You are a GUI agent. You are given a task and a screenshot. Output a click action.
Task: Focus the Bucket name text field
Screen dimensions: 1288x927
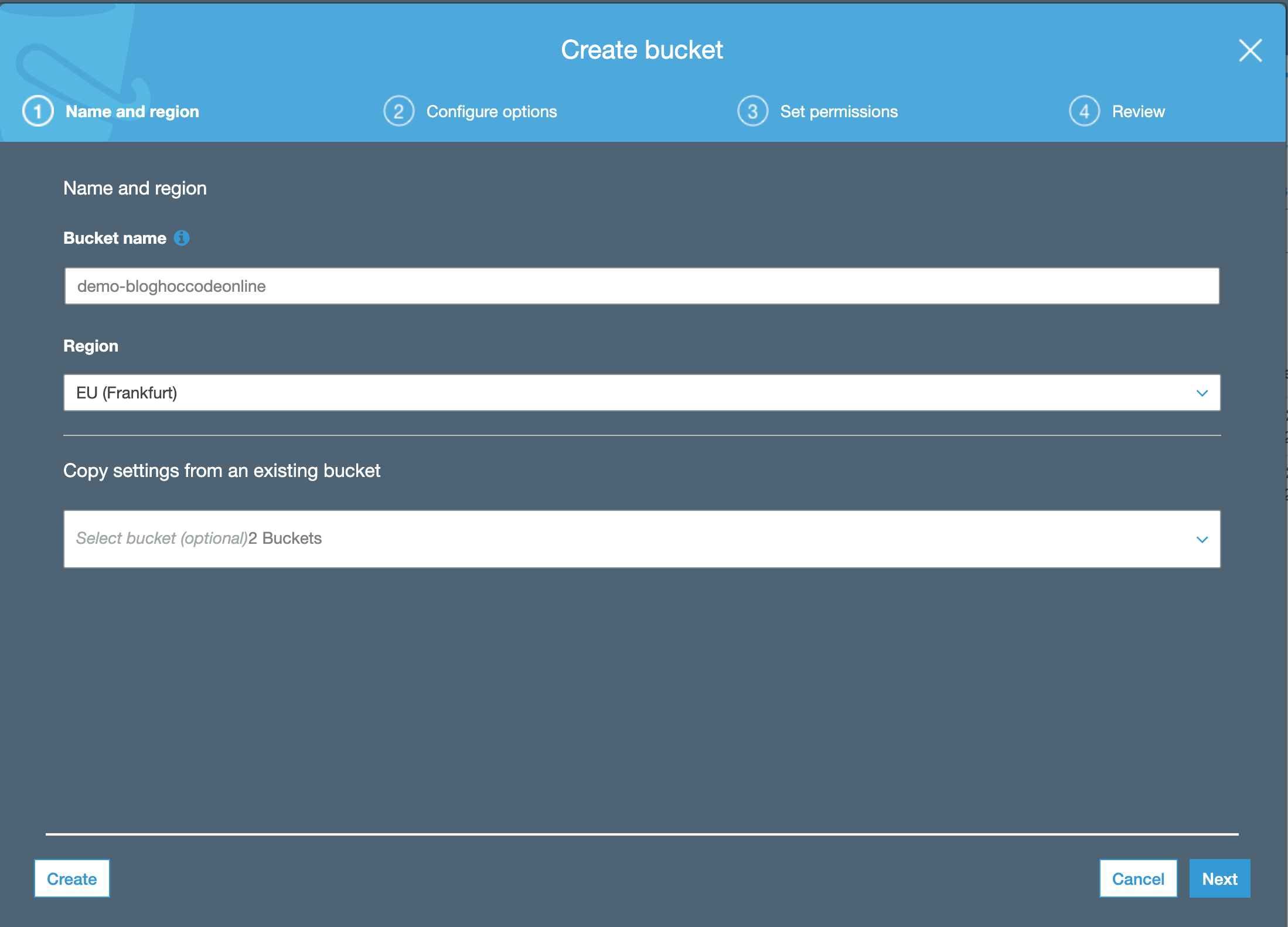642,286
